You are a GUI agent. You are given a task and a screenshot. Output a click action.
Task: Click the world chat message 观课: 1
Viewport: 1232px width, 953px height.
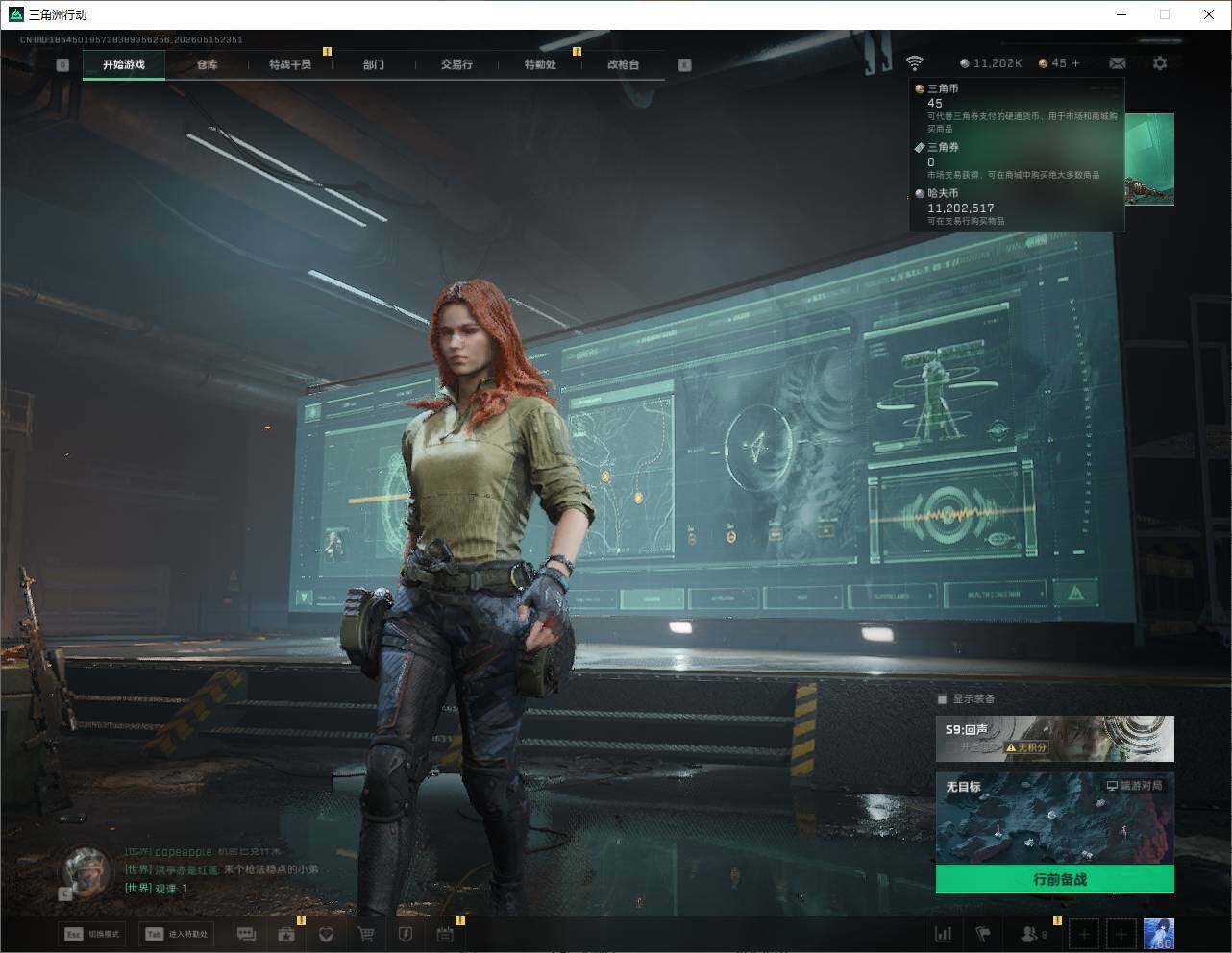point(157,888)
